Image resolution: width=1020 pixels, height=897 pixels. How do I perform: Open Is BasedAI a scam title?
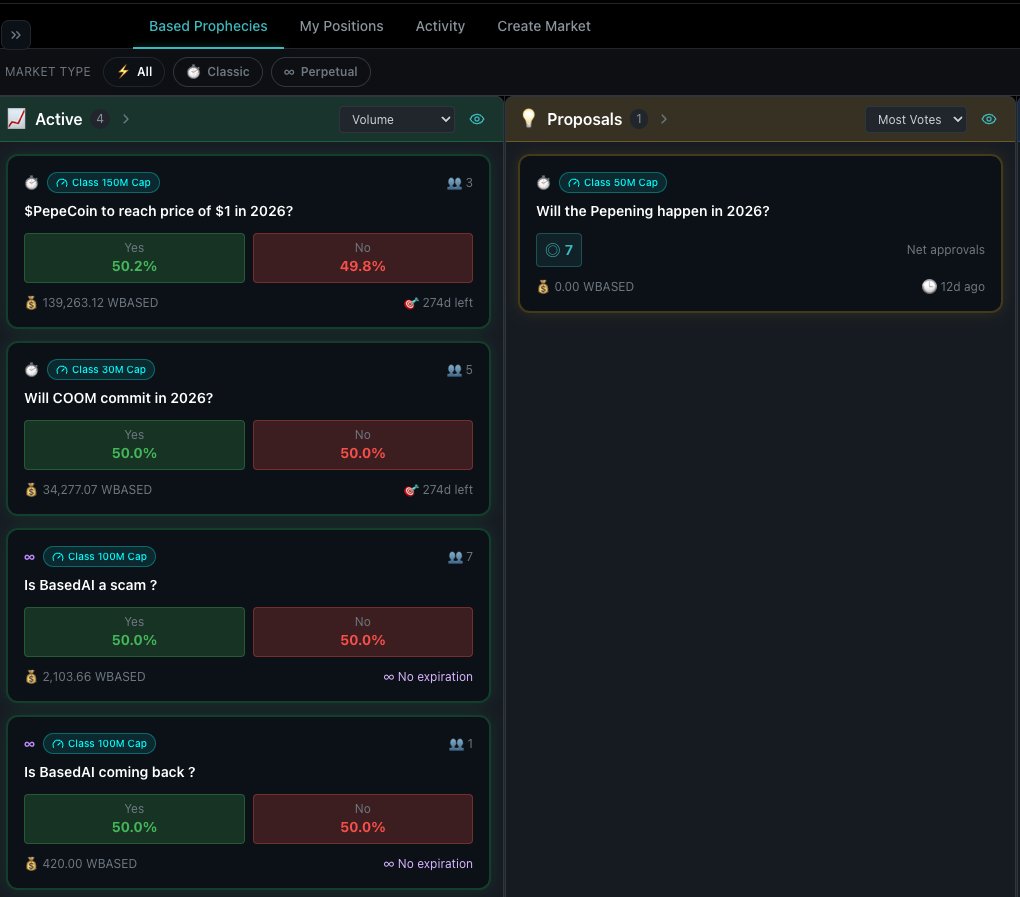pos(90,585)
